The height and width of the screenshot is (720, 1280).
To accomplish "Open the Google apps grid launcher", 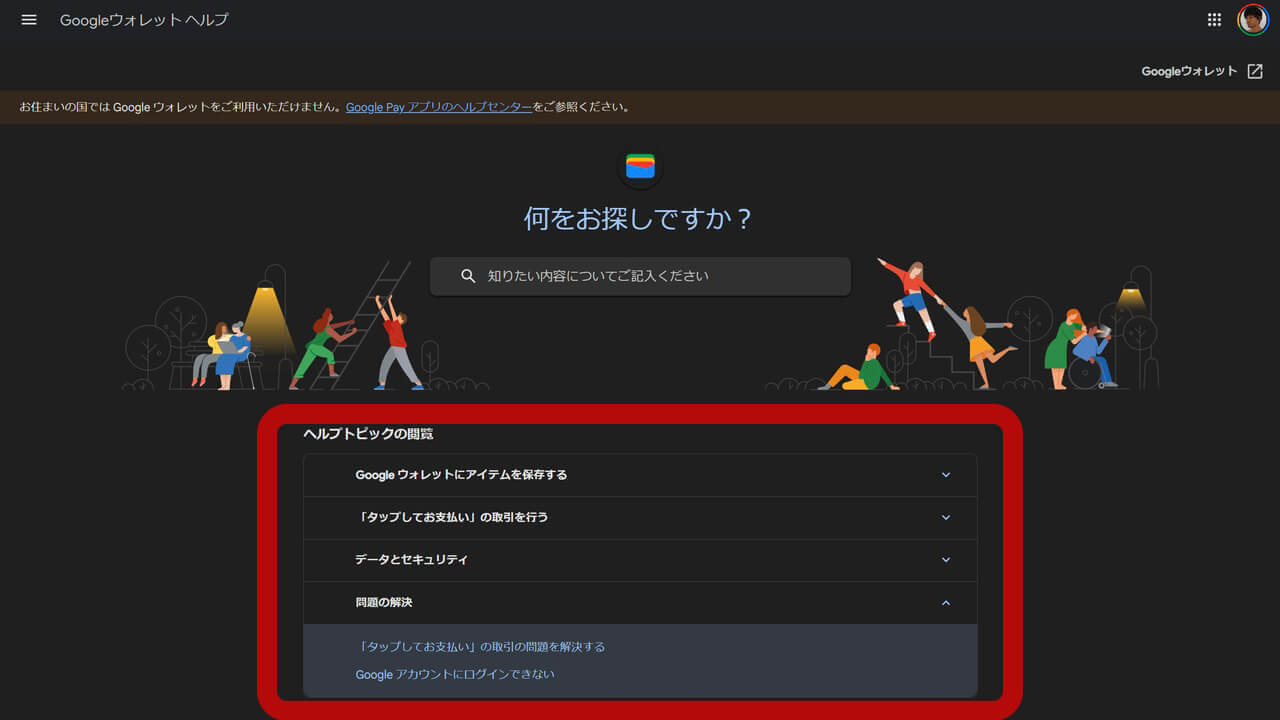I will click(1213, 19).
